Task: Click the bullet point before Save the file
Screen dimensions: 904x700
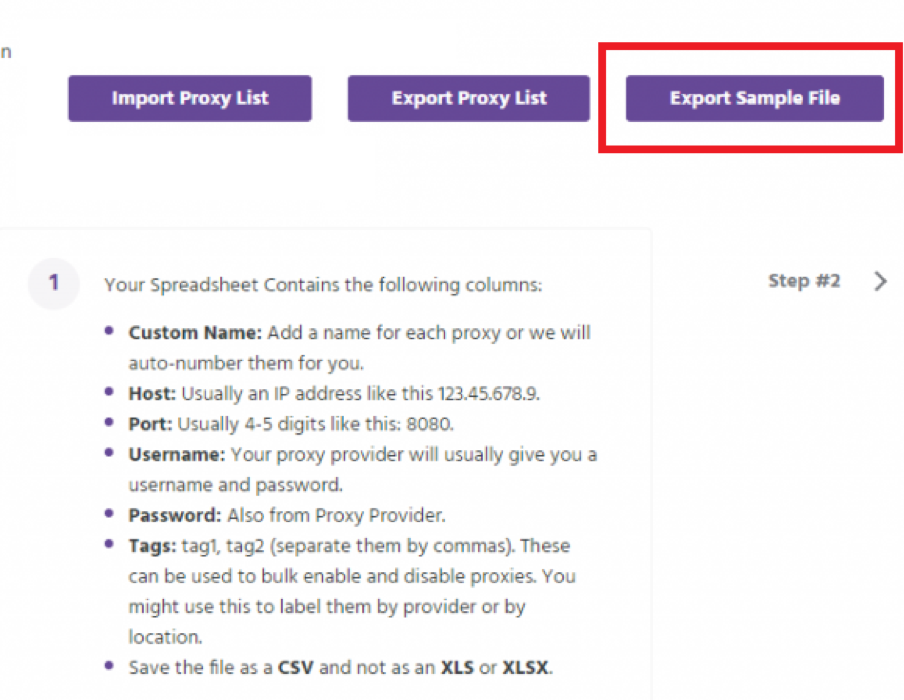Action: (x=109, y=666)
